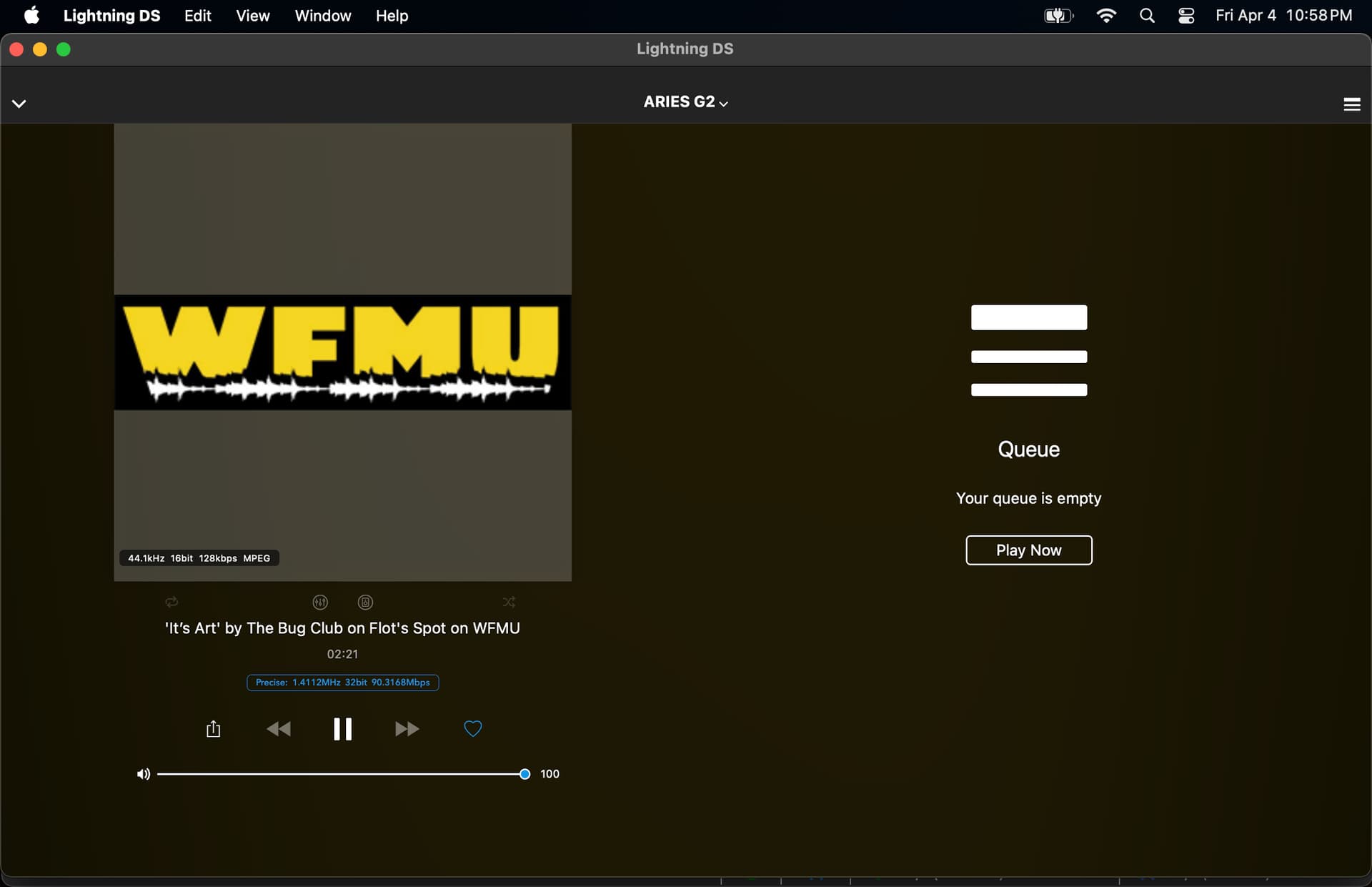Image resolution: width=1372 pixels, height=887 pixels.
Task: Open macOS Spotlight search
Action: pyautogui.click(x=1147, y=16)
